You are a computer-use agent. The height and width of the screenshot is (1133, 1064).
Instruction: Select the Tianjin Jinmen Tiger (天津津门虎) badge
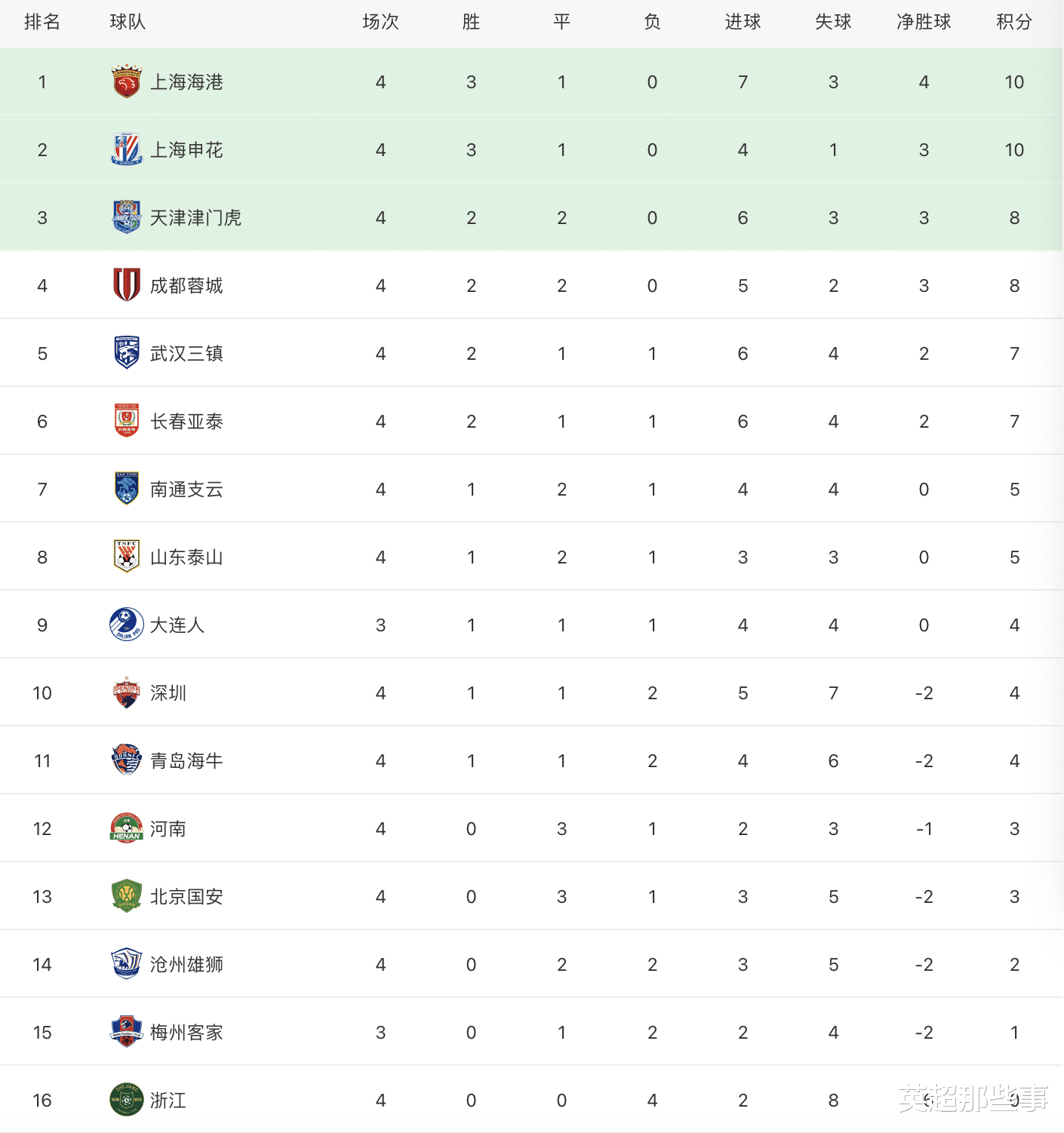(x=126, y=217)
